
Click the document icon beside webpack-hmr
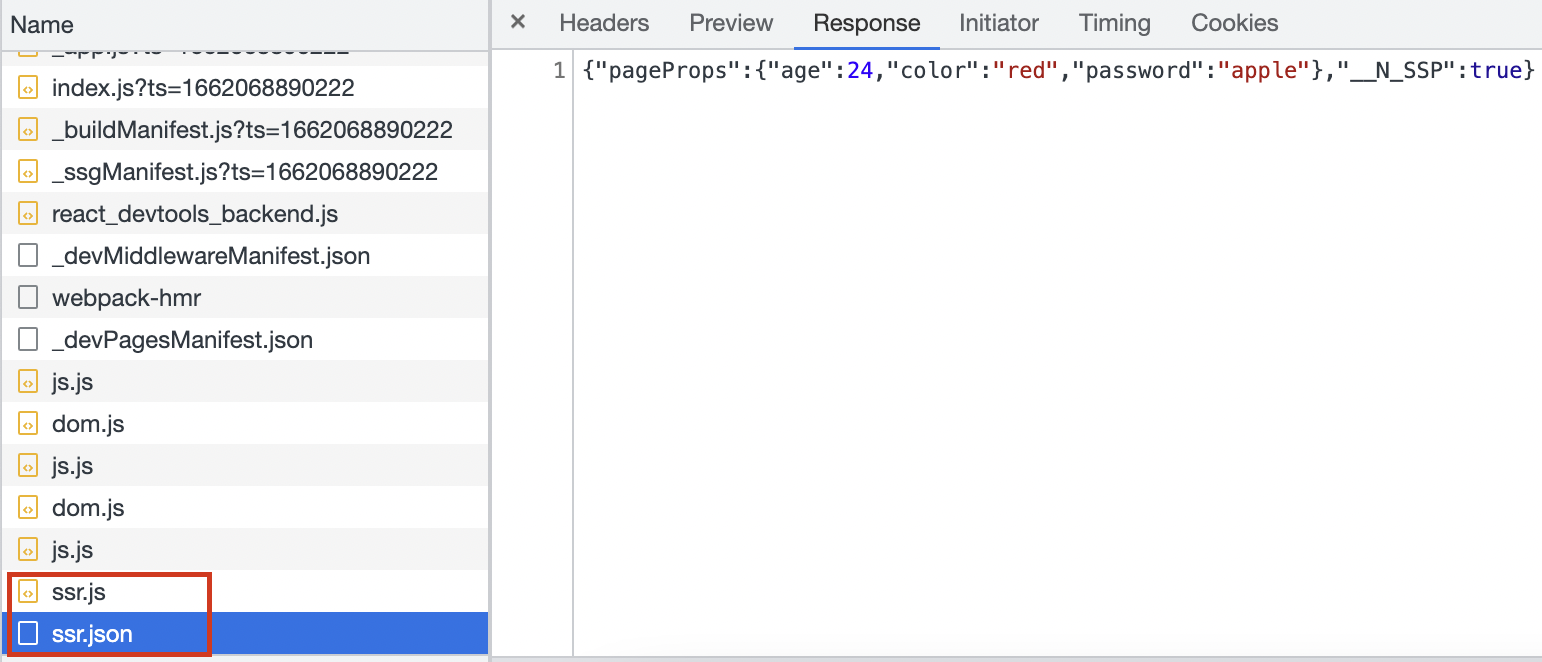pyautogui.click(x=28, y=298)
